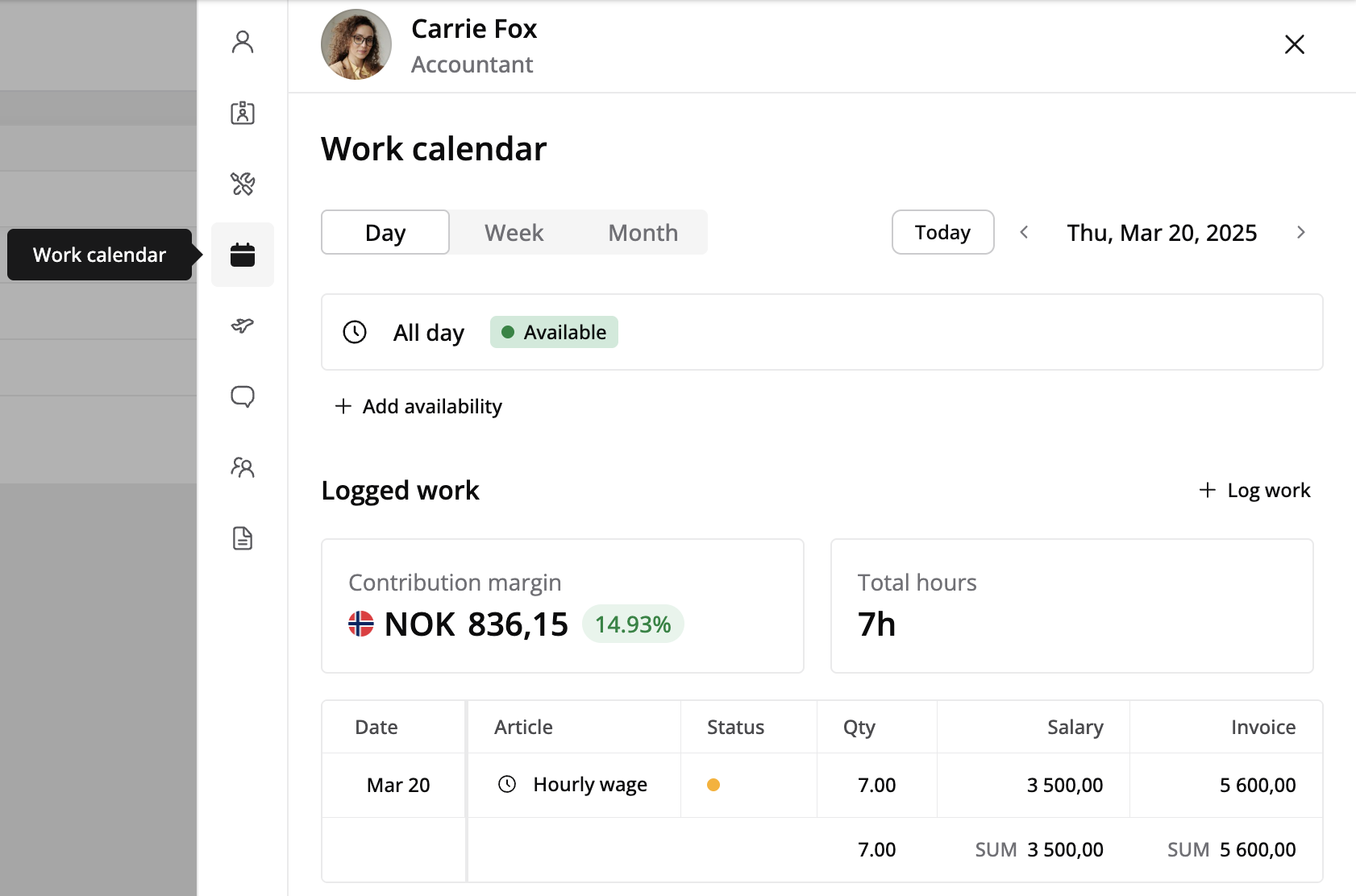Open the airplane travel sidebar icon

[x=243, y=326]
